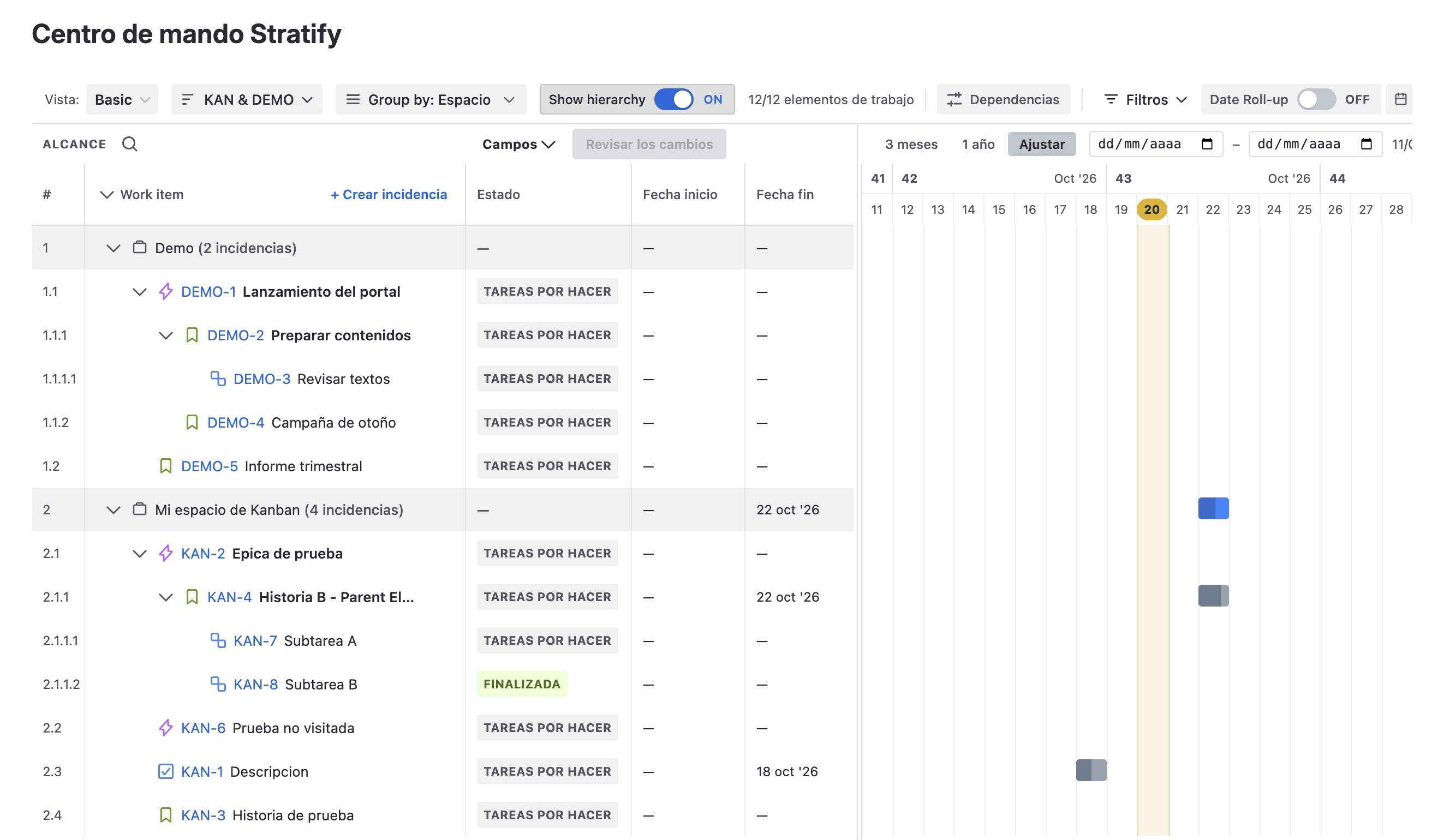Click the Dependencias button
The height and width of the screenshot is (840, 1432).
pos(1003,99)
